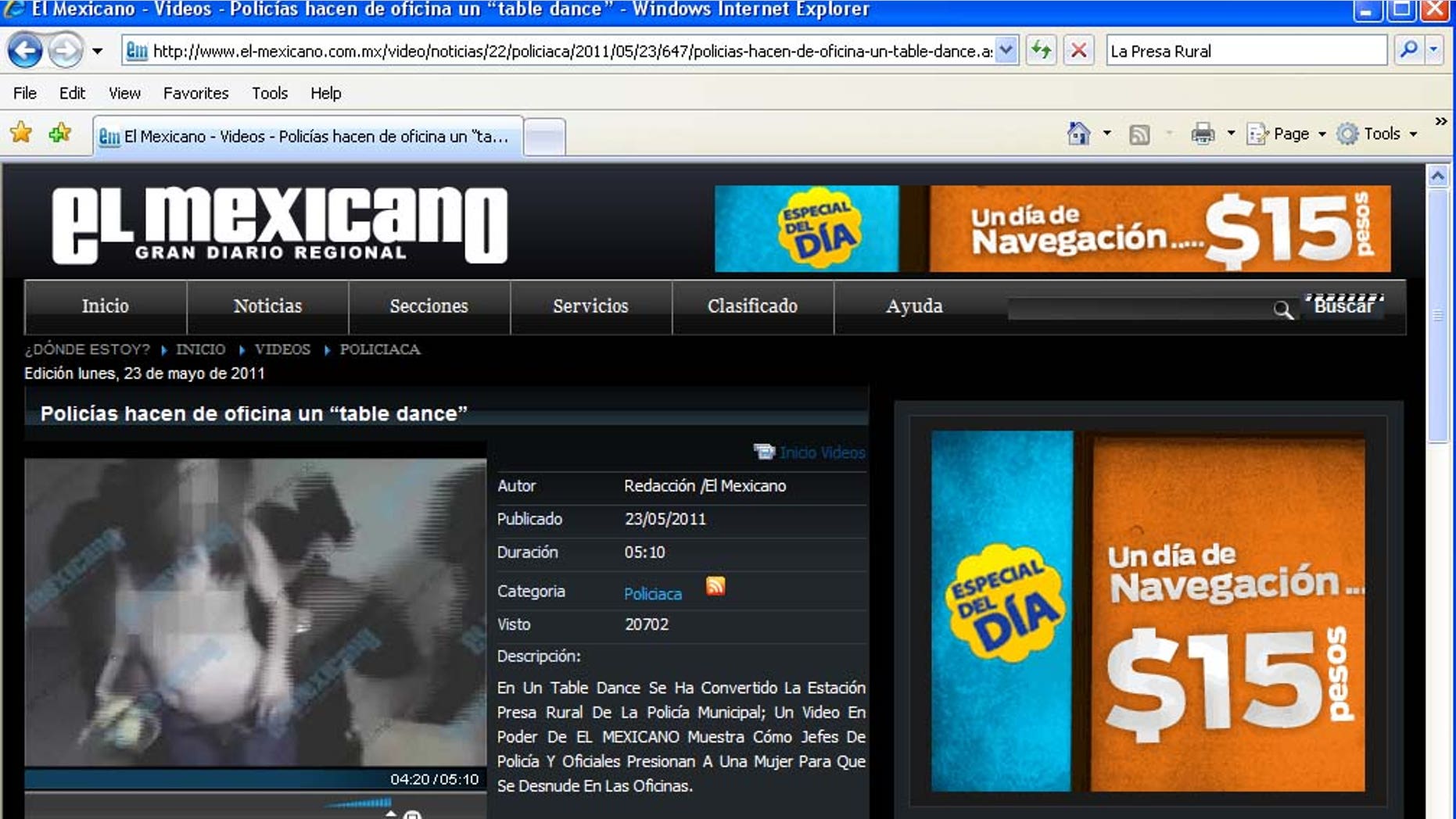Open search provider options dropdown

pyautogui.click(x=1433, y=51)
